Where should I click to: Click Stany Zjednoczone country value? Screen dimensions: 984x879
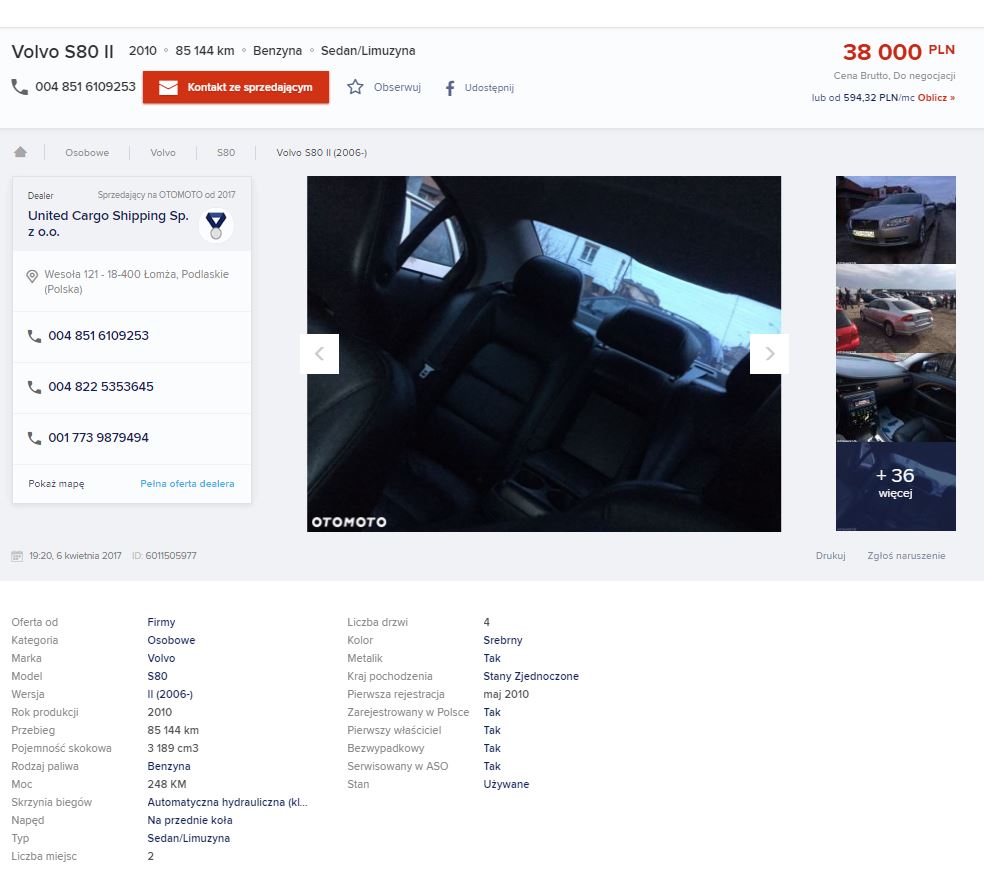click(531, 676)
